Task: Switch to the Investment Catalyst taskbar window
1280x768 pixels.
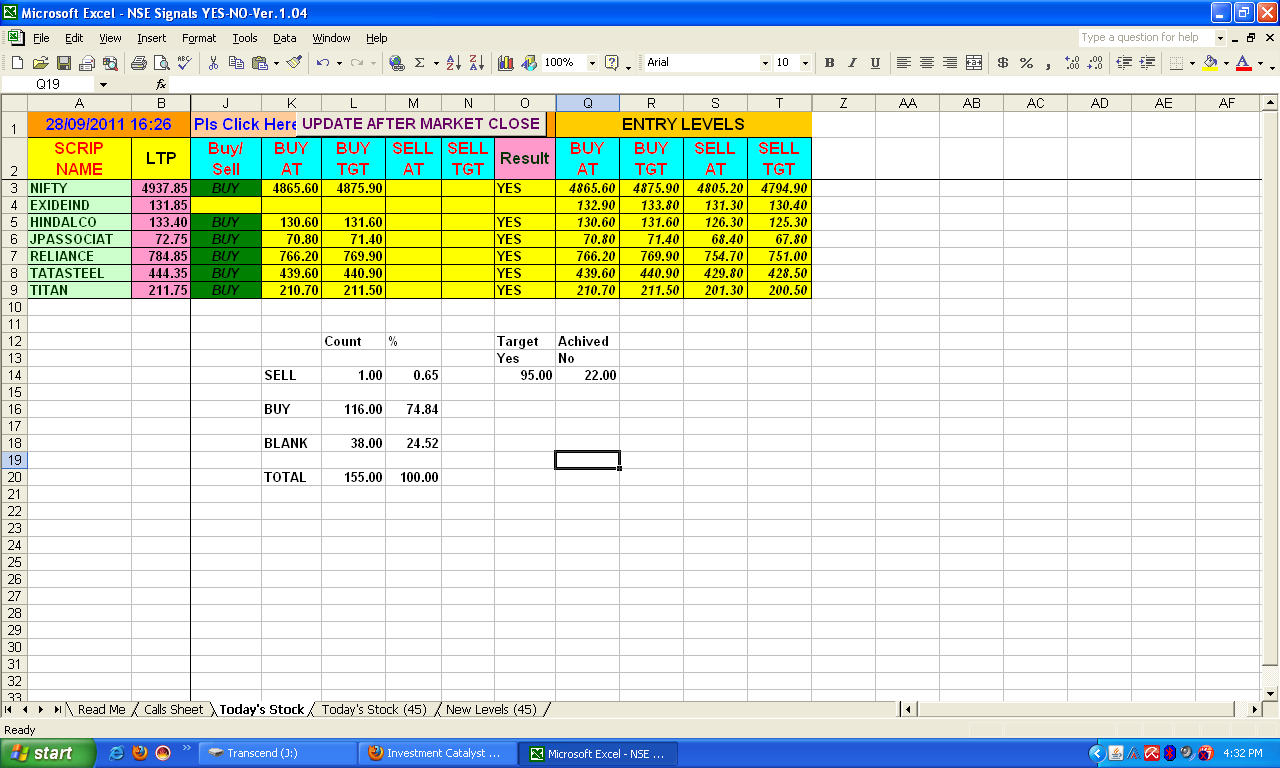Action: click(x=438, y=753)
